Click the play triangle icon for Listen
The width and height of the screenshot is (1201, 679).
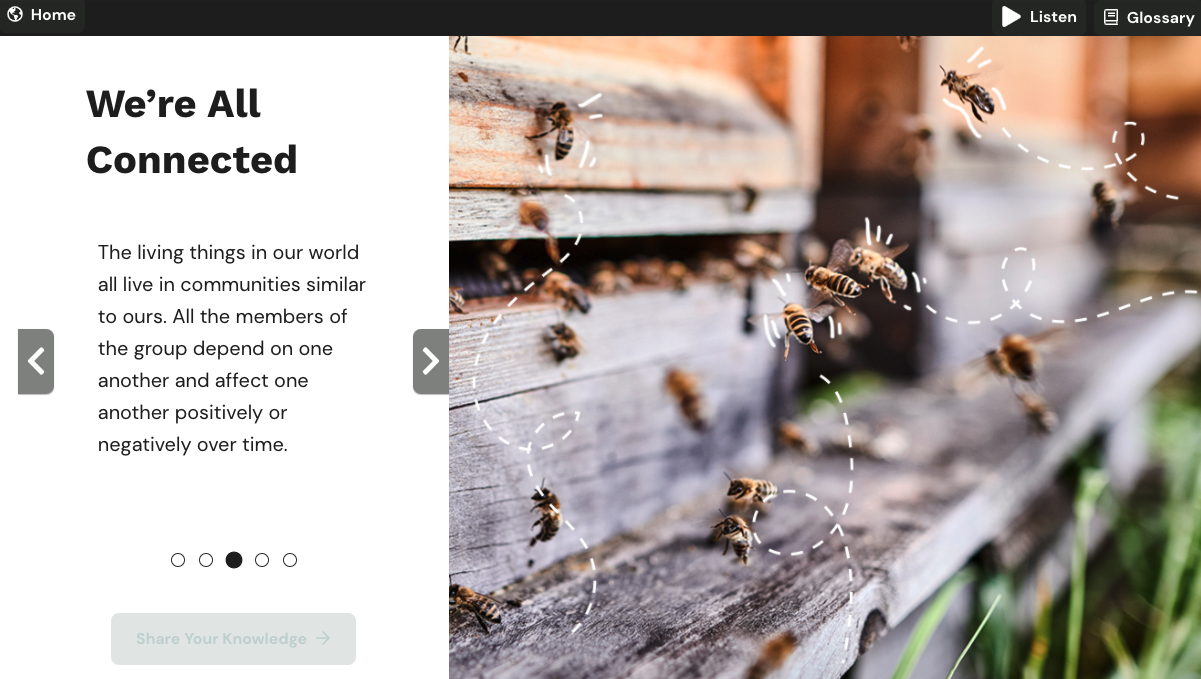coord(1011,17)
